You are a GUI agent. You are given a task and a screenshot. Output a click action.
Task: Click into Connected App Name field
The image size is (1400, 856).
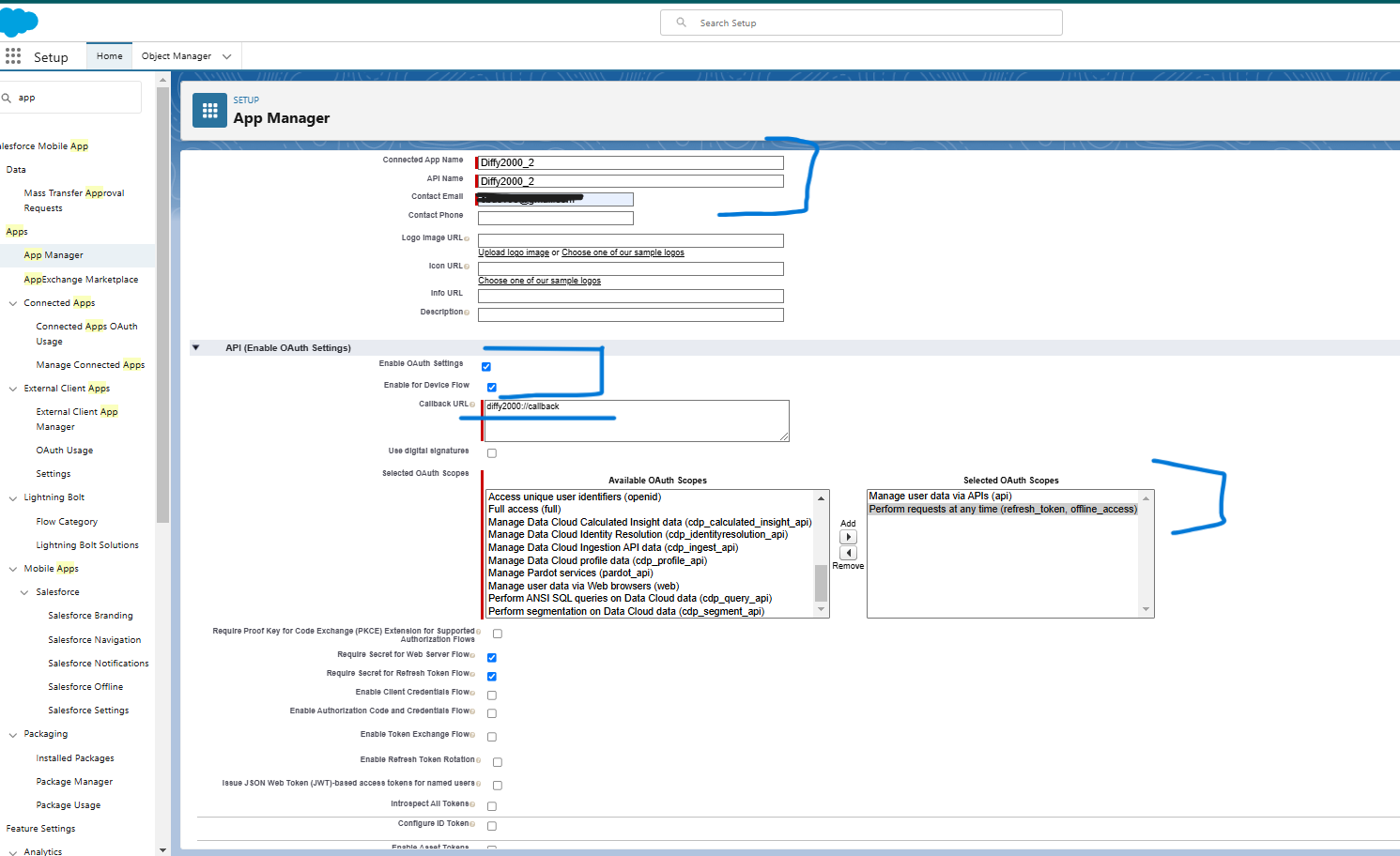[x=630, y=162]
